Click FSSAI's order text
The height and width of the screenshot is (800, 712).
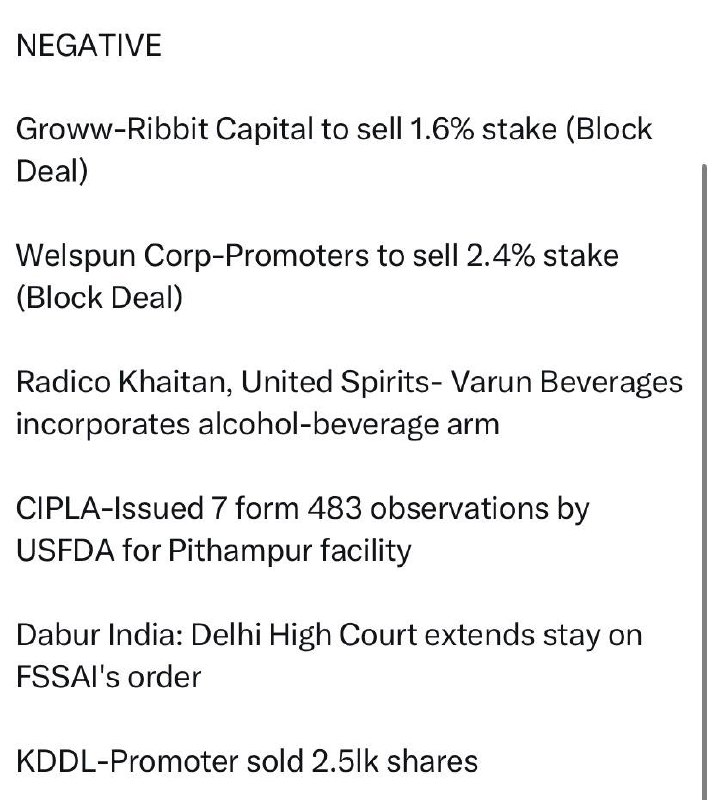click(109, 677)
